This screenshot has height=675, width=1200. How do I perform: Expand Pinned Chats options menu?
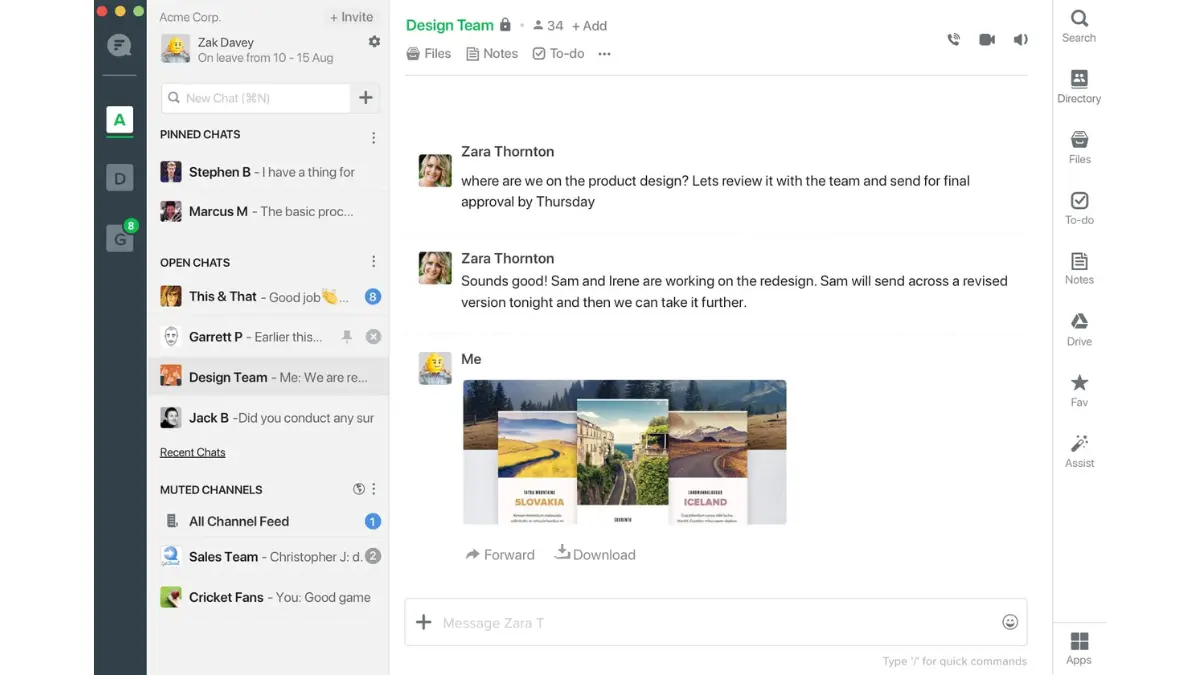point(373,137)
